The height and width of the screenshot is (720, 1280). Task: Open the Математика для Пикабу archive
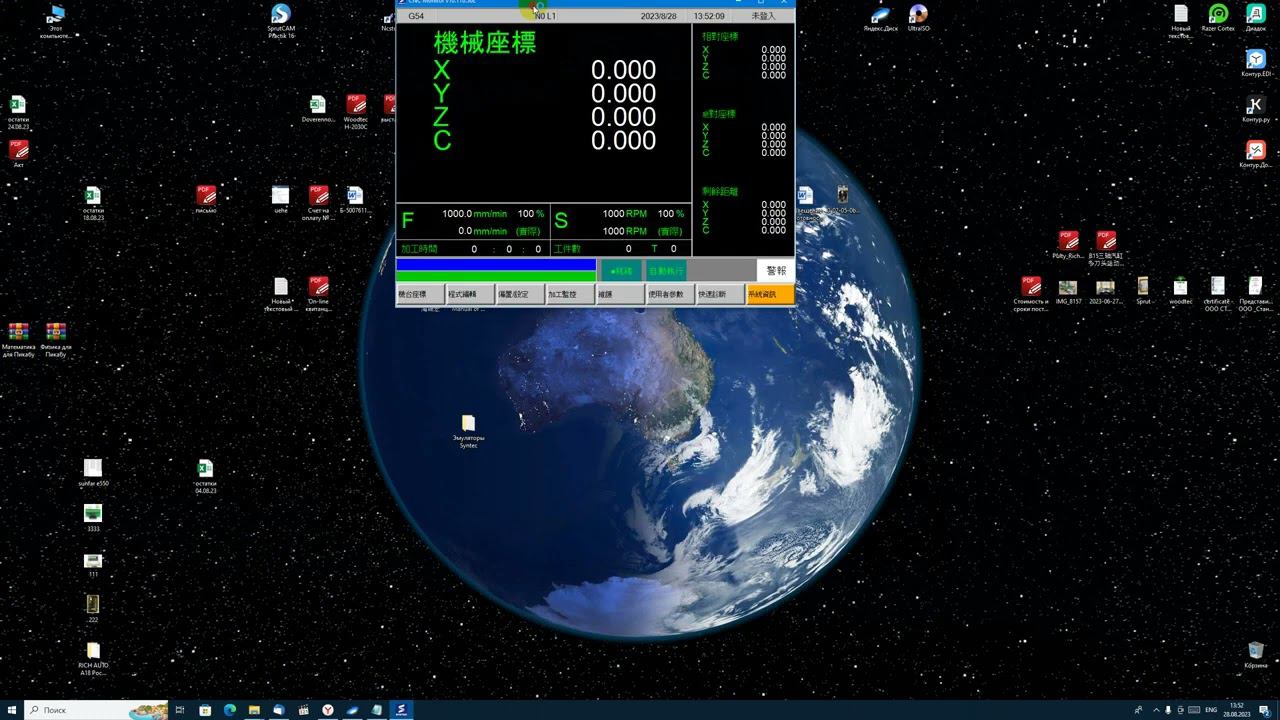coord(18,339)
